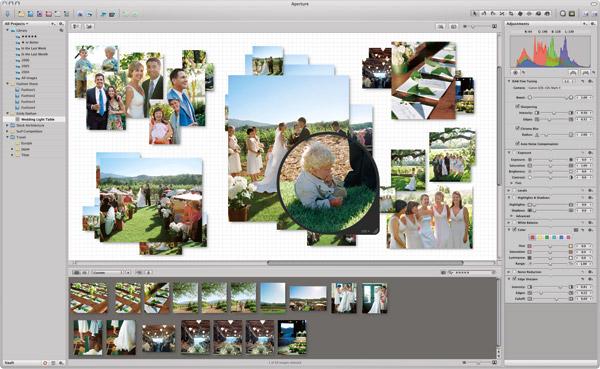Expand the White Balance section
Screen dimensions: 600x369
[509, 222]
